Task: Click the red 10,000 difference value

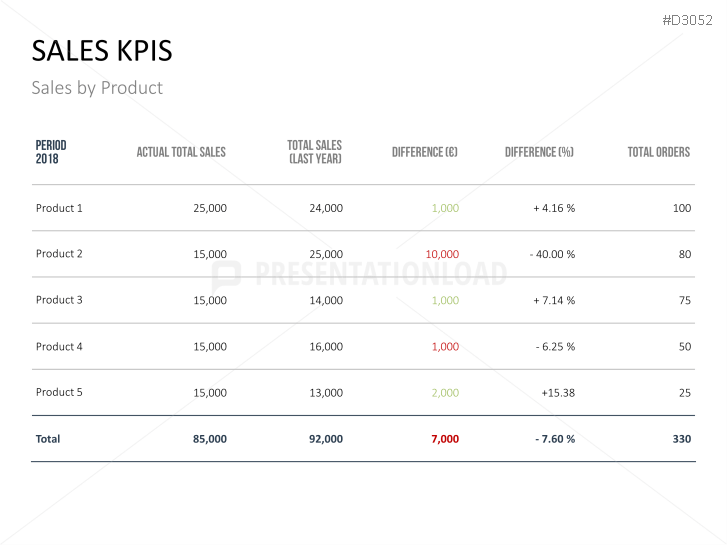Action: (442, 254)
